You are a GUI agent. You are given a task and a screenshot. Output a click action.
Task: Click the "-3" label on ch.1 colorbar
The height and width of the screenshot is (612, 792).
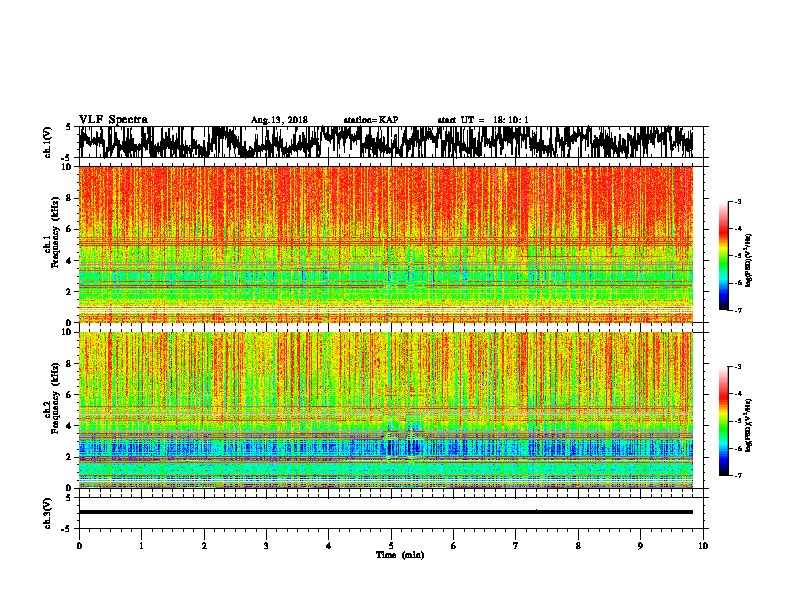(737, 202)
